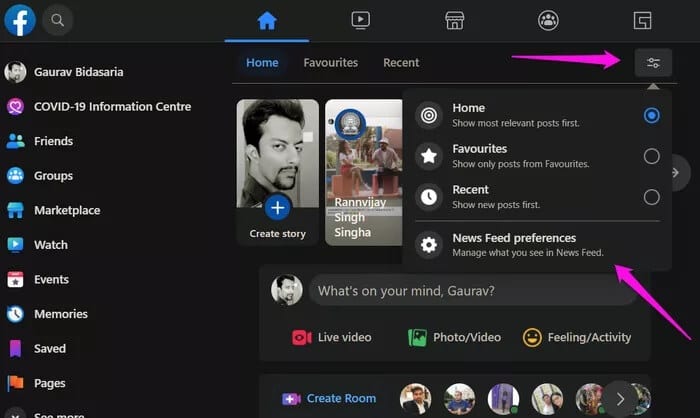The width and height of the screenshot is (700, 418).
Task: Click the stories next arrow button
Action: coord(678,172)
